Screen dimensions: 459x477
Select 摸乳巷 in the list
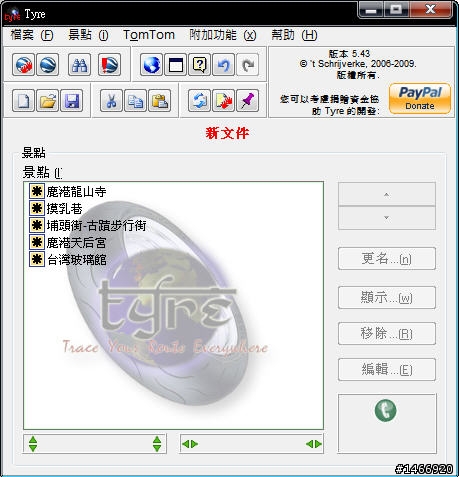pos(64,208)
